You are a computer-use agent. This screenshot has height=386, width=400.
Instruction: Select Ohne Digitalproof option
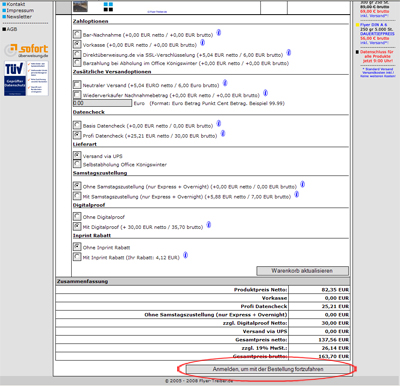pos(77,216)
